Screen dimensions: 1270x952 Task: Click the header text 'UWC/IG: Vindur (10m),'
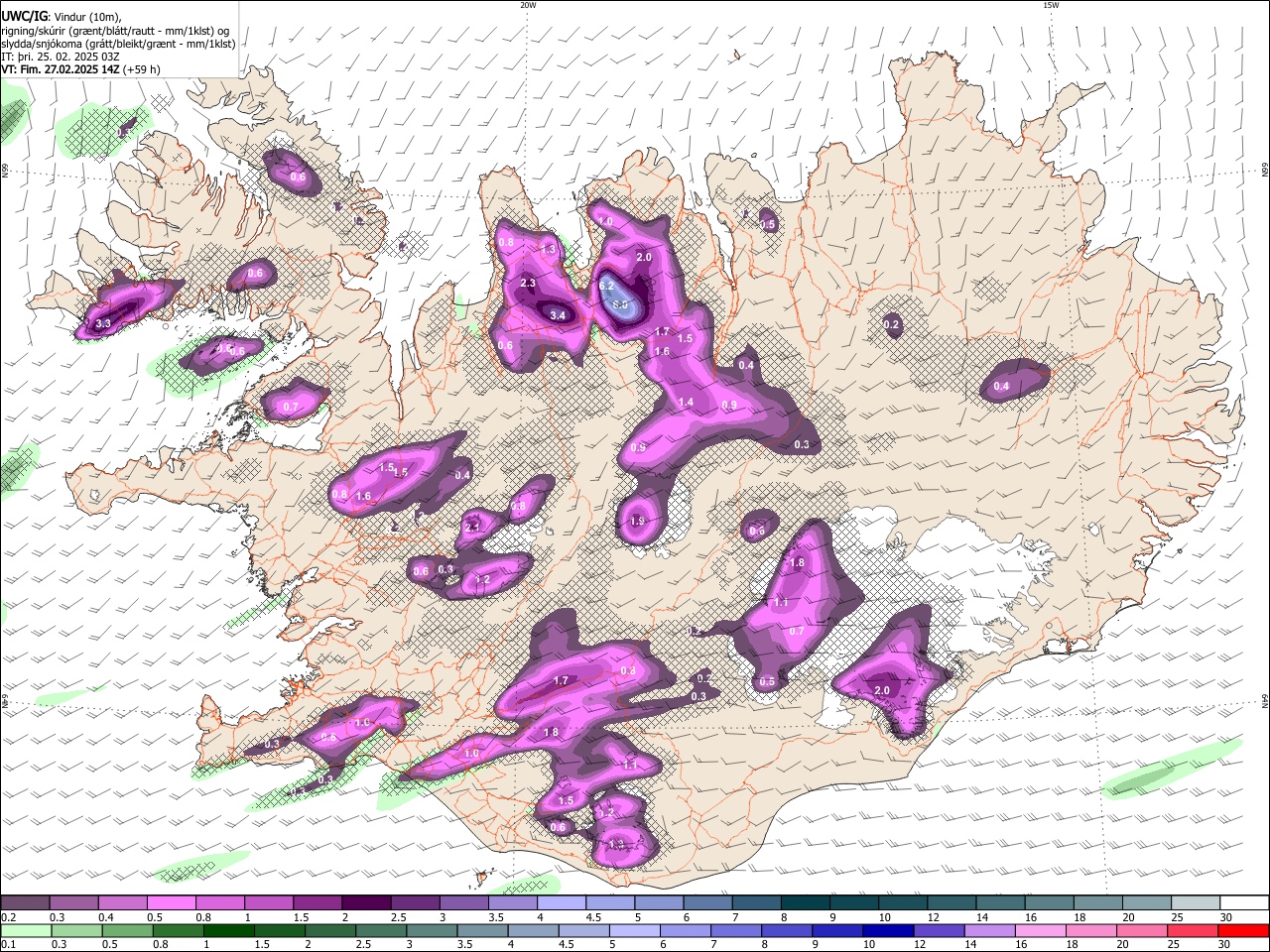(x=62, y=17)
